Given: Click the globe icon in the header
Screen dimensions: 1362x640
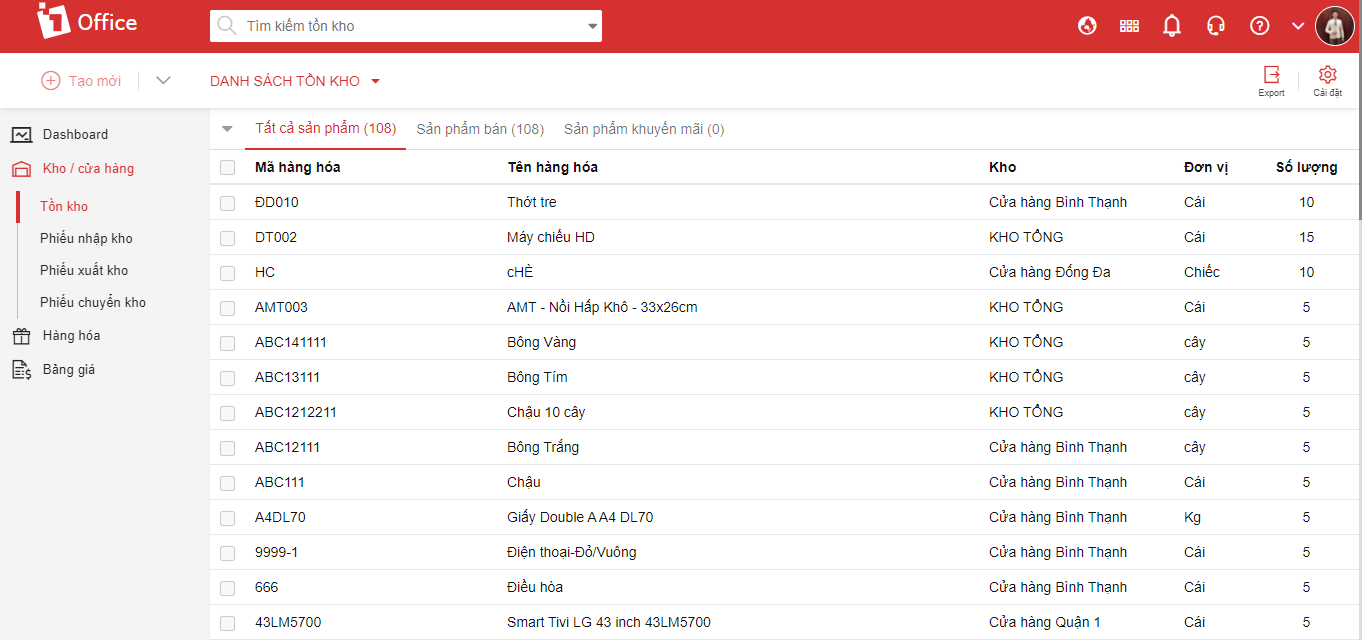Looking at the screenshot, I should [x=1087, y=26].
